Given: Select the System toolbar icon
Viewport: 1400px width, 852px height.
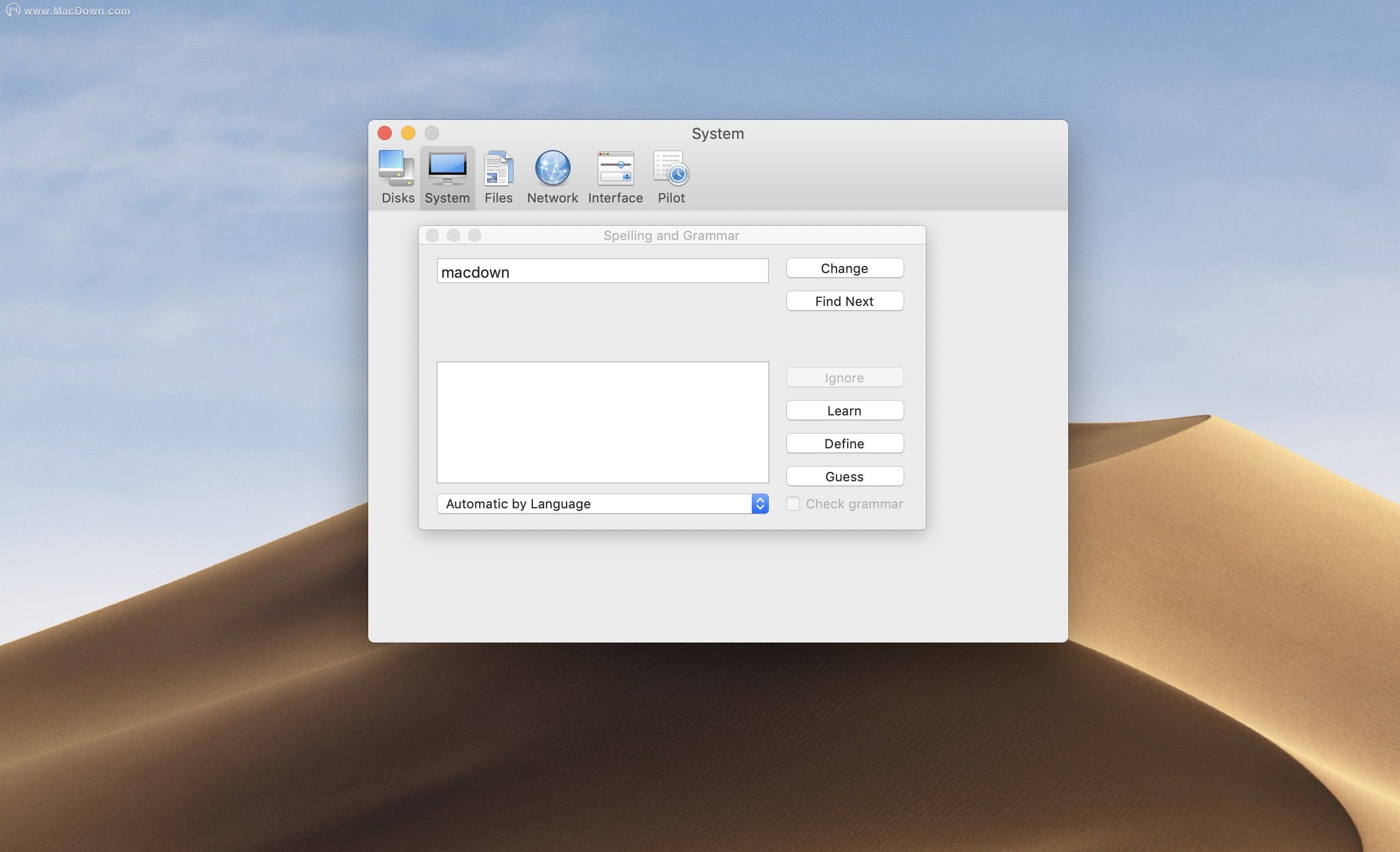Looking at the screenshot, I should [x=447, y=169].
